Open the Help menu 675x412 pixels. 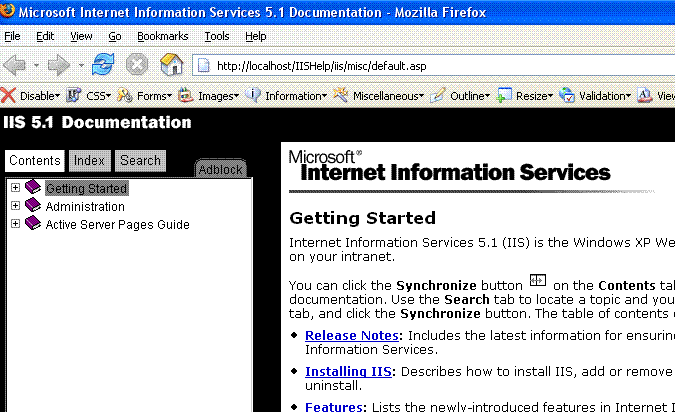pos(256,36)
